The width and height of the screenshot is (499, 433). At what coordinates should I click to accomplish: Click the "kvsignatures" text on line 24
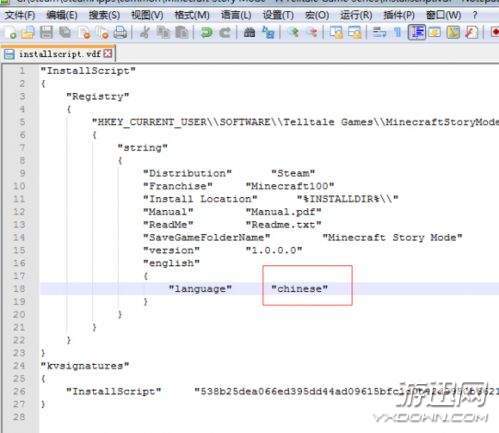[x=85, y=366]
